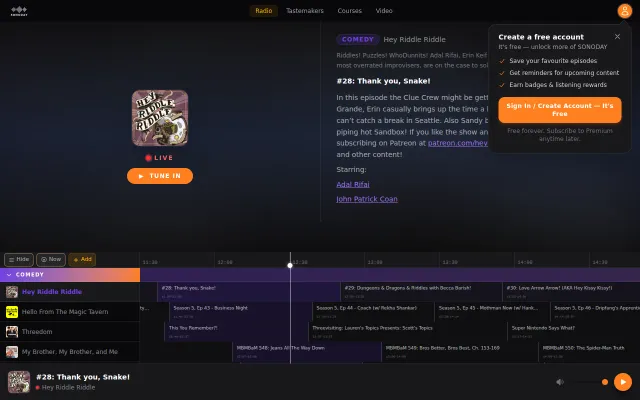Open episode #30: Love Arrow Arrow! block
640x400 pixels.
pyautogui.click(x=571, y=292)
